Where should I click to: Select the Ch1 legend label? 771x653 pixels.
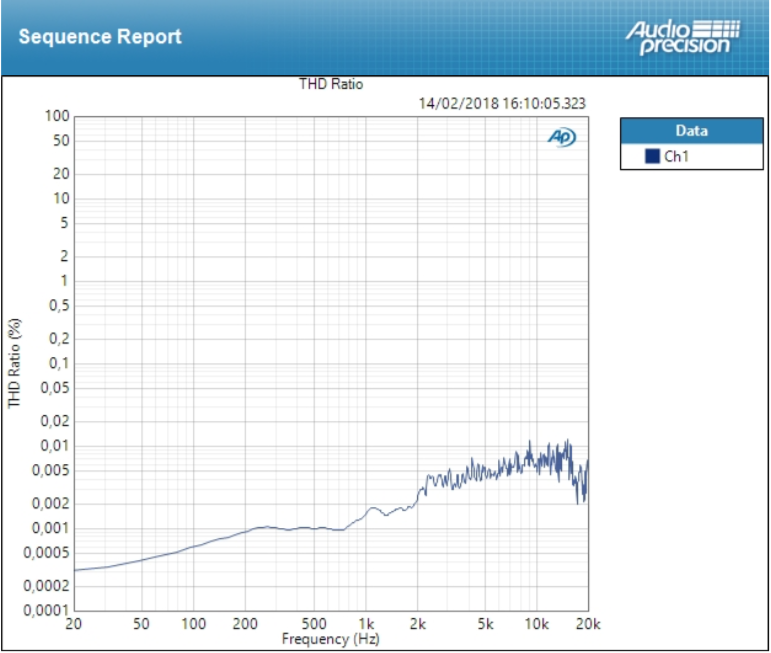tap(678, 157)
